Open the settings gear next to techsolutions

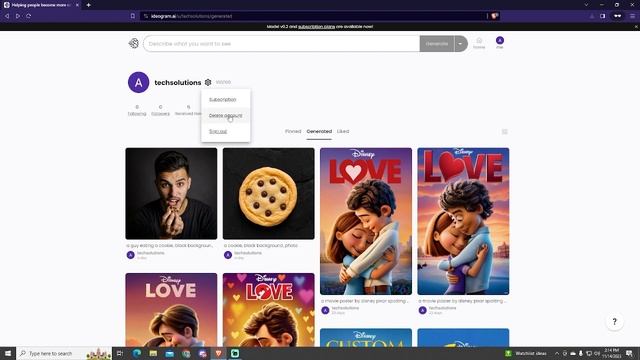point(208,82)
